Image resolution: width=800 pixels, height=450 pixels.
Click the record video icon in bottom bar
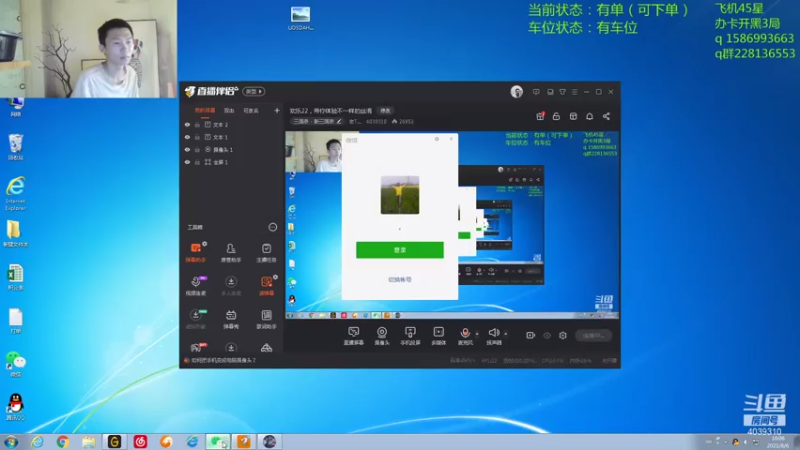pyautogui.click(x=531, y=335)
